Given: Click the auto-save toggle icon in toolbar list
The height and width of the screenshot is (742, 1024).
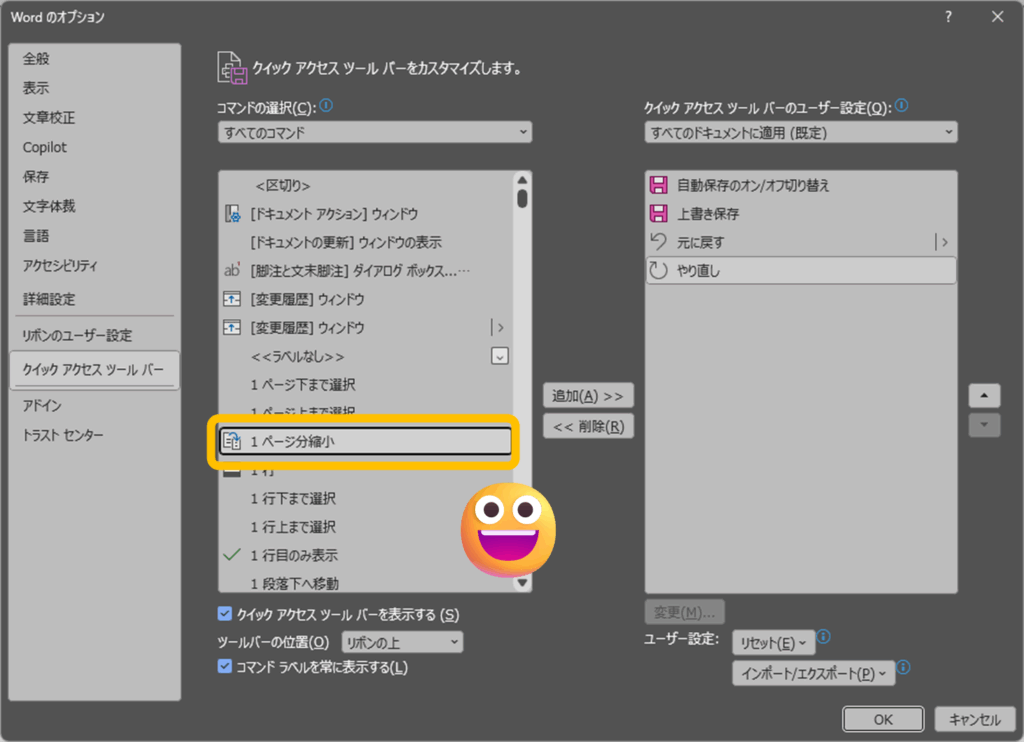Looking at the screenshot, I should click(x=658, y=185).
